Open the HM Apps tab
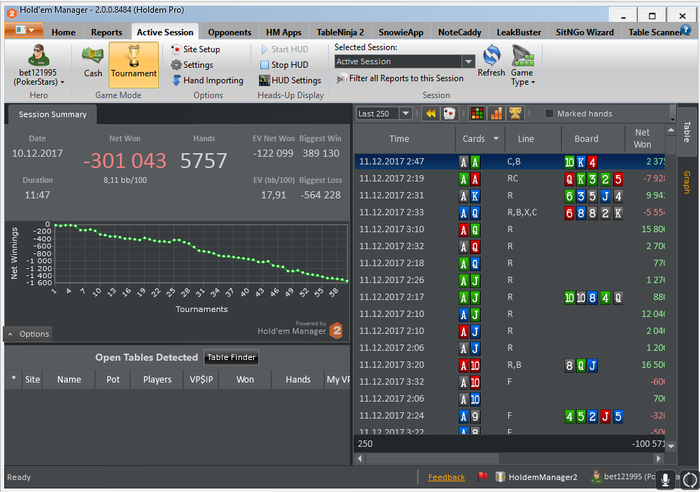This screenshot has height=492, width=700. click(283, 32)
